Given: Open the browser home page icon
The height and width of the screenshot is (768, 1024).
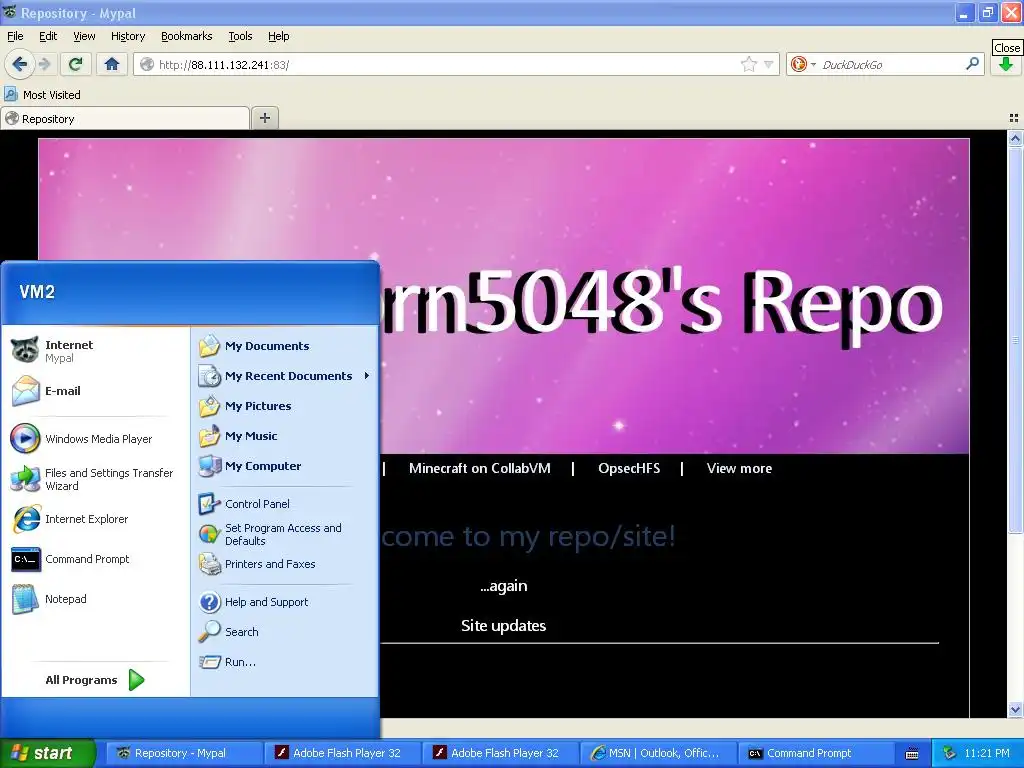Looking at the screenshot, I should pyautogui.click(x=112, y=64).
